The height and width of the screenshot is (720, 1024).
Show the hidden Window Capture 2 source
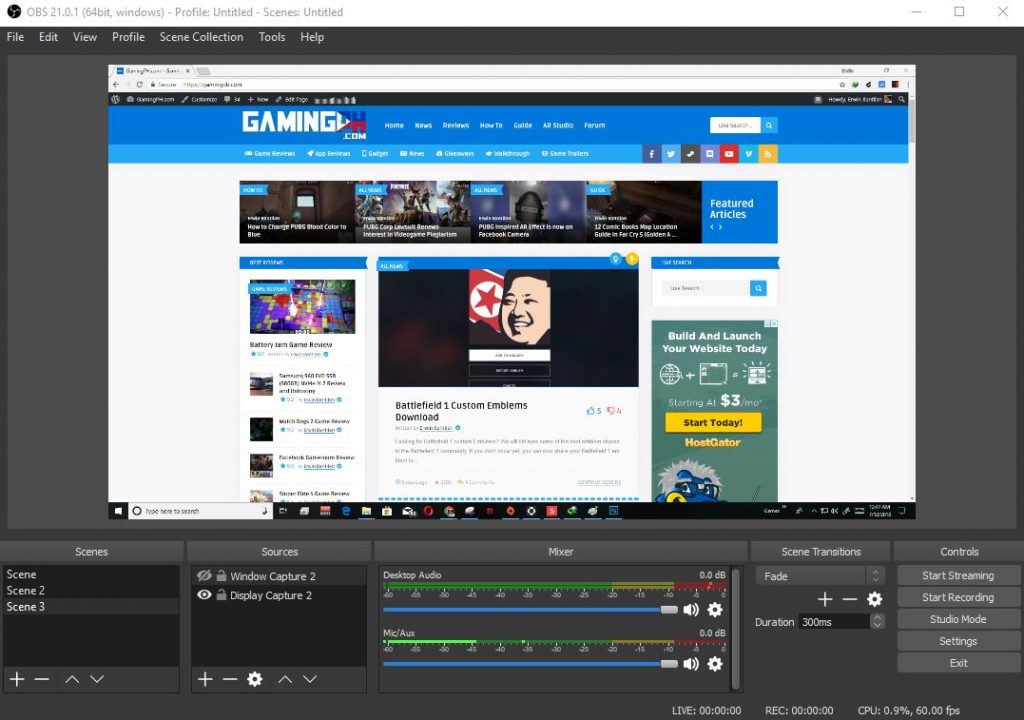204,576
